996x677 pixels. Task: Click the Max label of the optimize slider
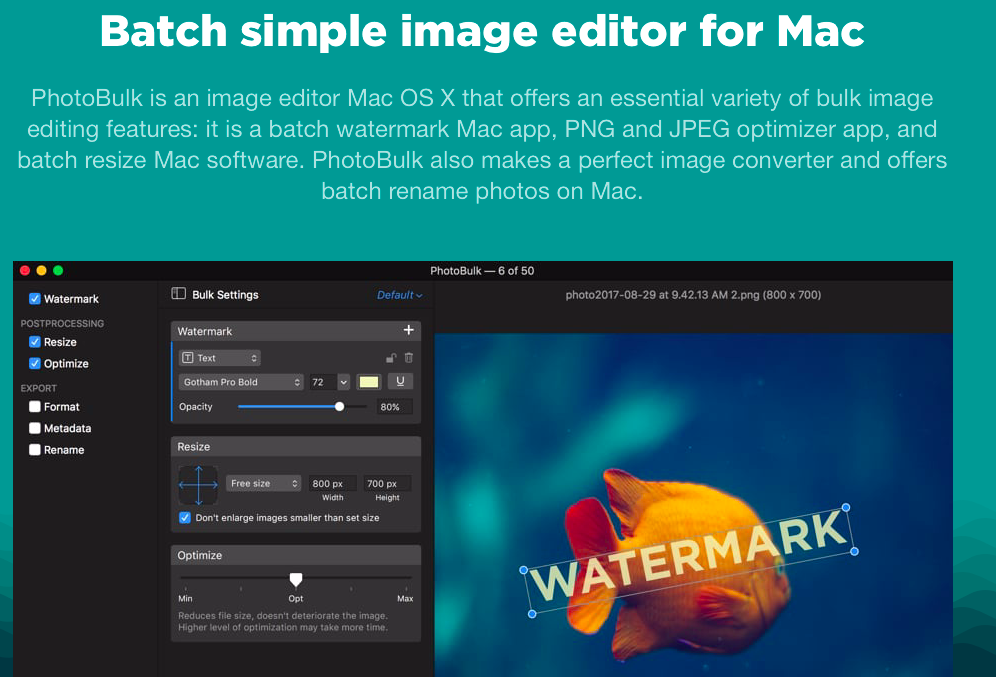pos(405,598)
